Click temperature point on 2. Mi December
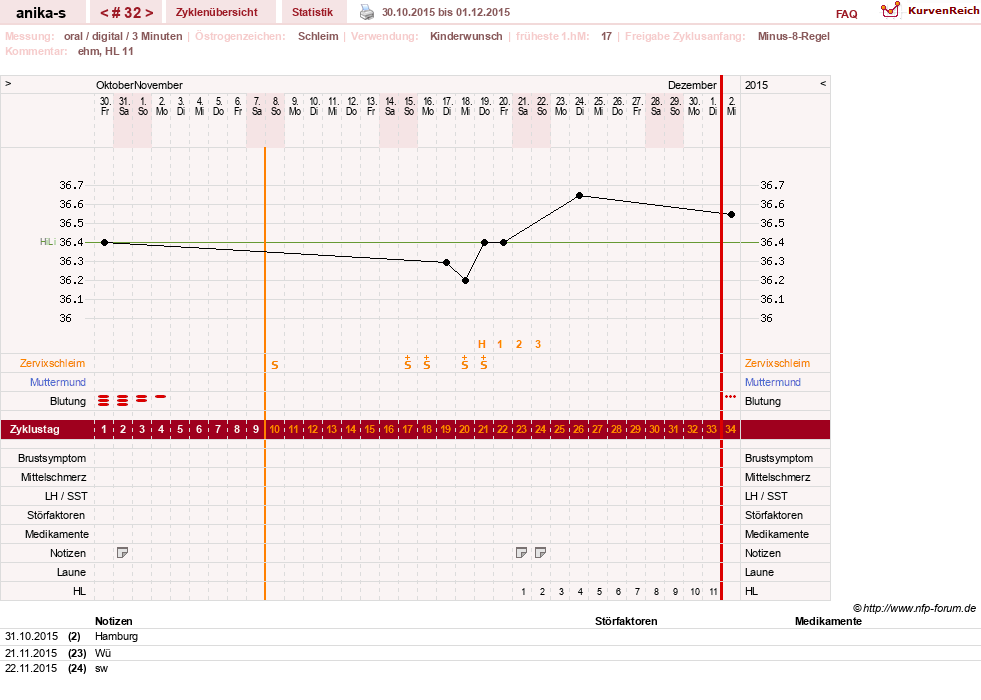The height and width of the screenshot is (700, 981). point(731,215)
